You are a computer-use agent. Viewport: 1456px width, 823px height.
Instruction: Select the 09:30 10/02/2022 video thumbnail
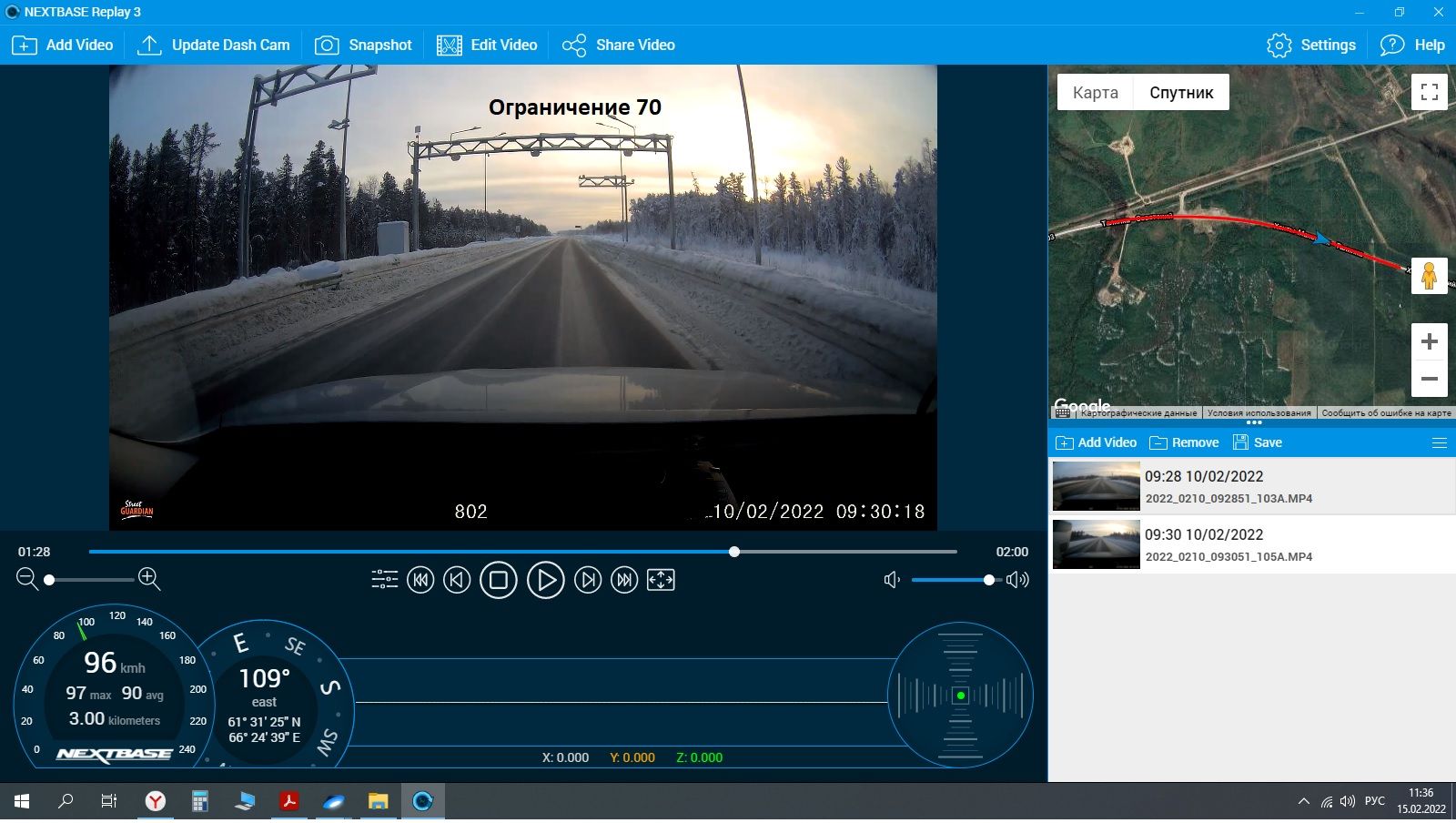(x=1096, y=544)
